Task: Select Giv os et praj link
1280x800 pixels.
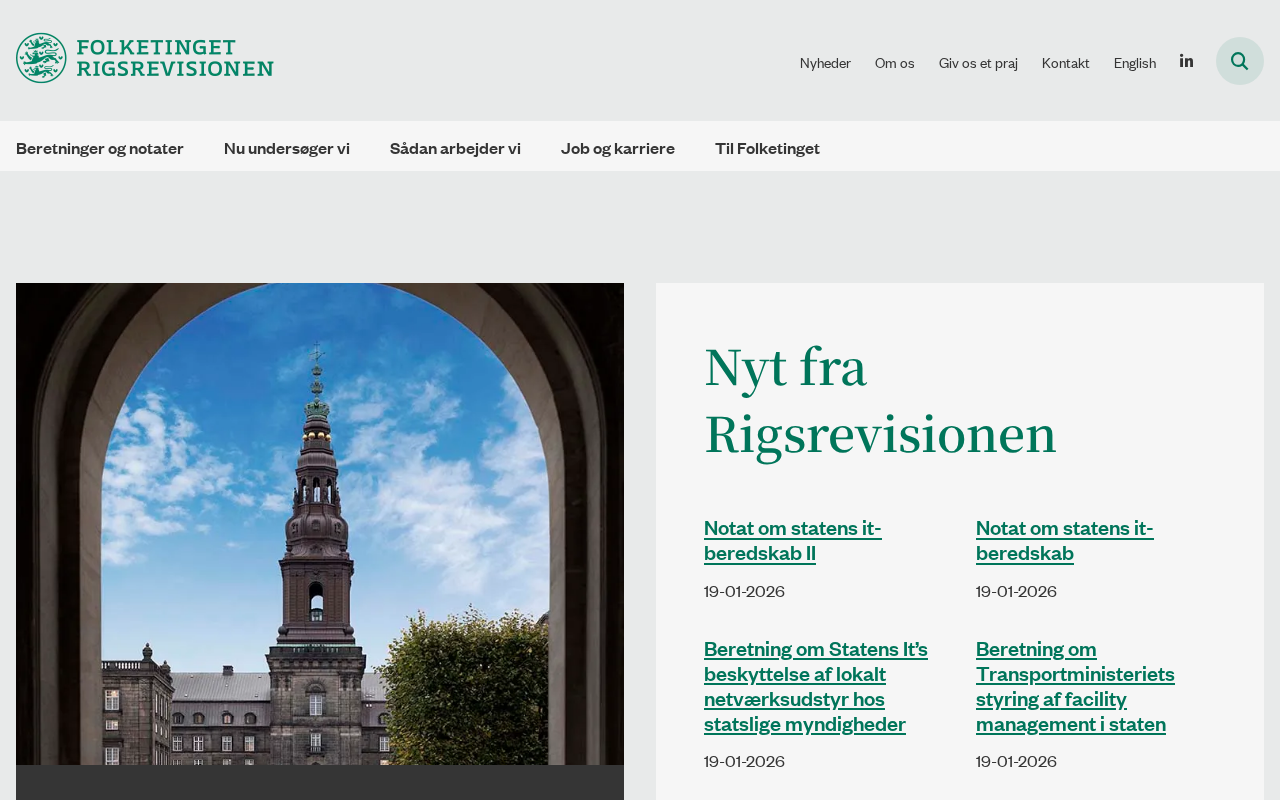Action: click(x=978, y=62)
